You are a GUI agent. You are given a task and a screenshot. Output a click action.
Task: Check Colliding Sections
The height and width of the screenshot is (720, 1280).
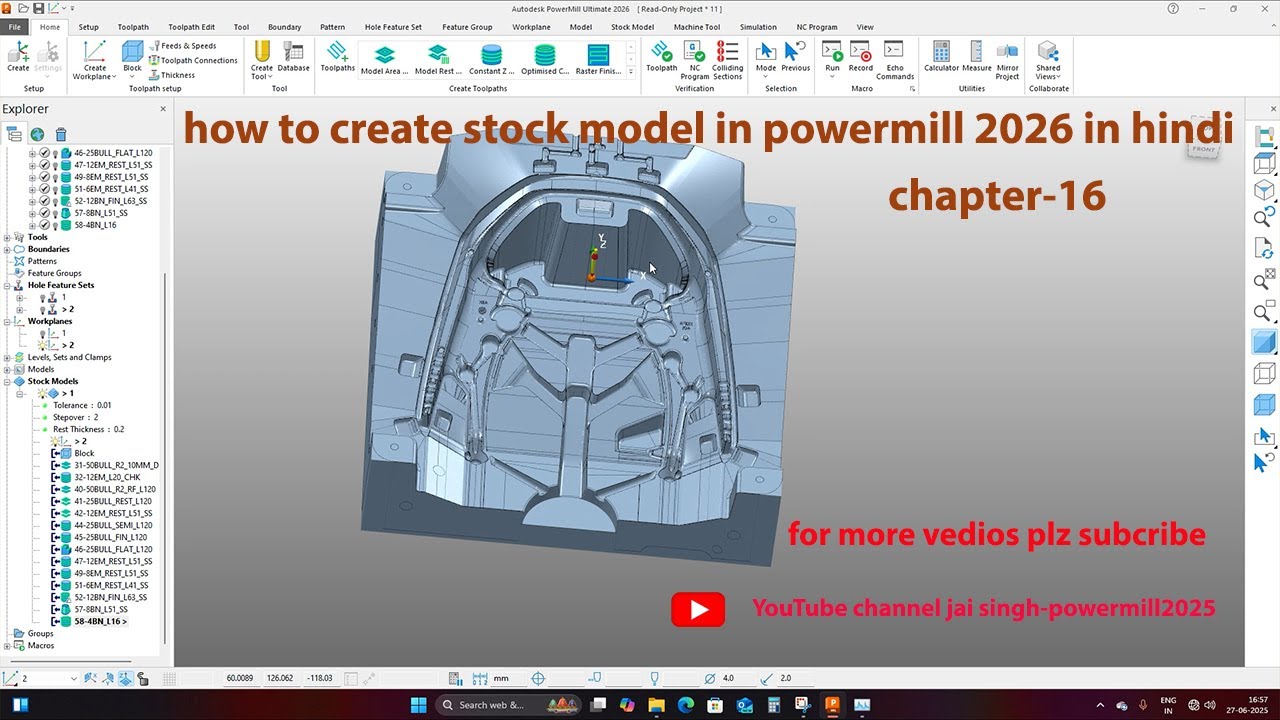[x=728, y=60]
